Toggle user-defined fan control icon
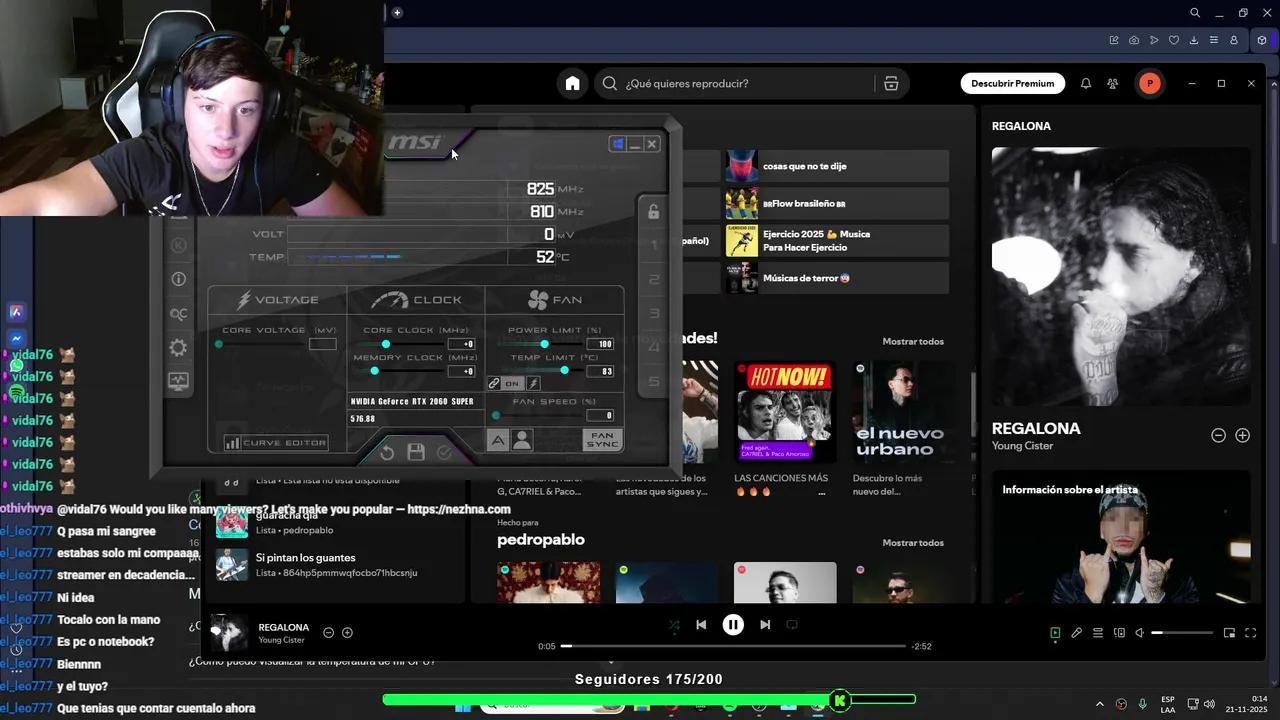 click(521, 440)
